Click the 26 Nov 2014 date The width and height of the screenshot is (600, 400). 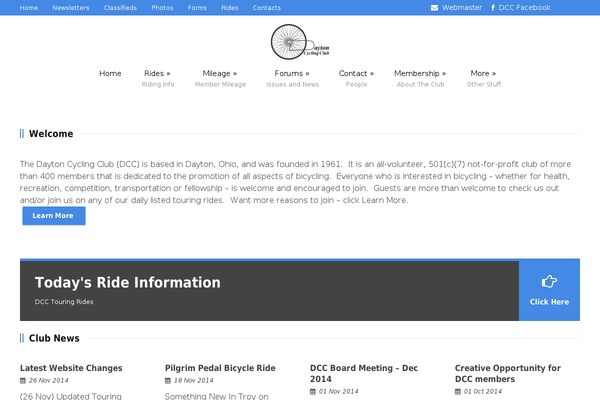tap(49, 380)
